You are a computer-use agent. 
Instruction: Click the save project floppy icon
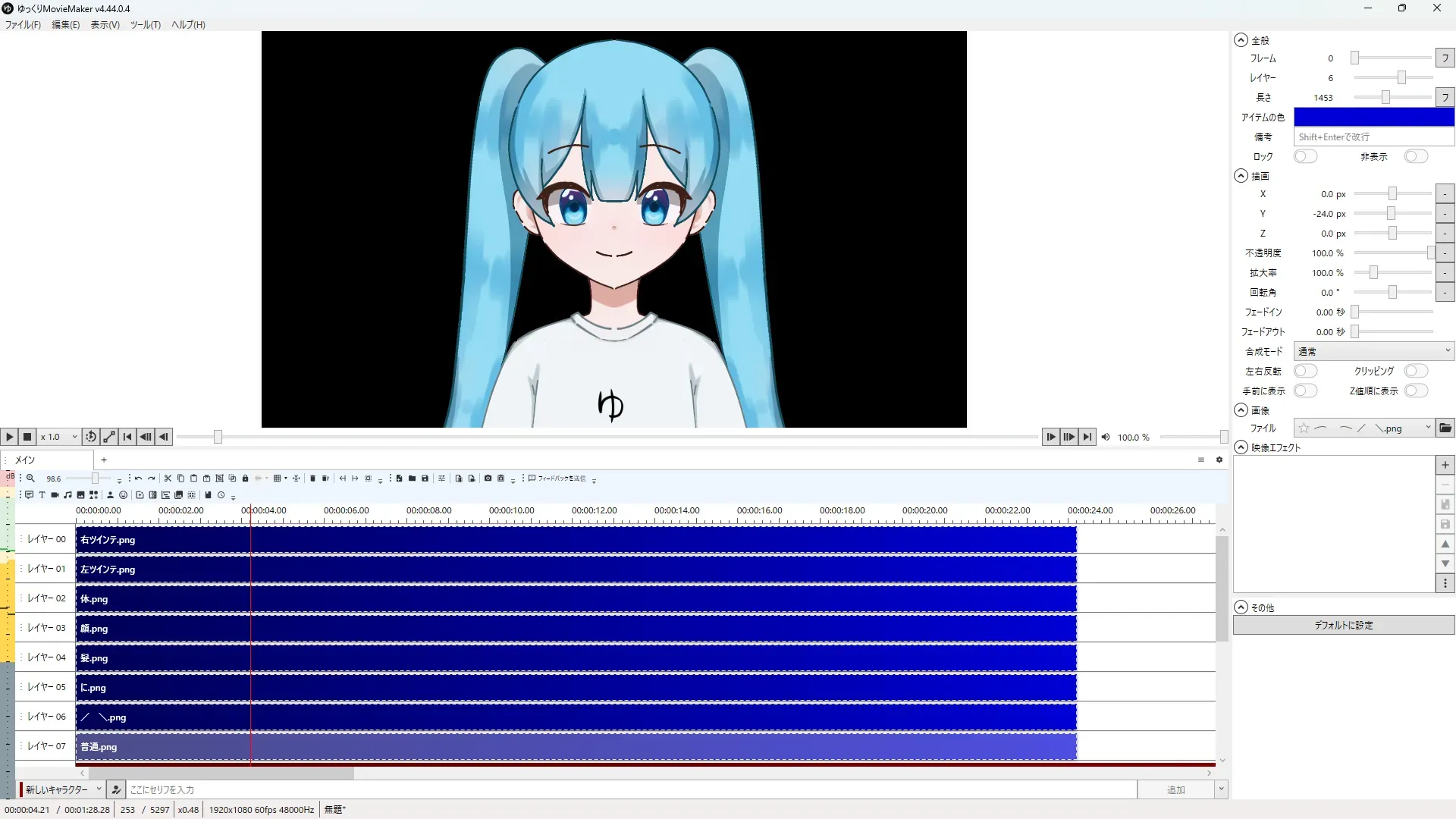coord(425,479)
